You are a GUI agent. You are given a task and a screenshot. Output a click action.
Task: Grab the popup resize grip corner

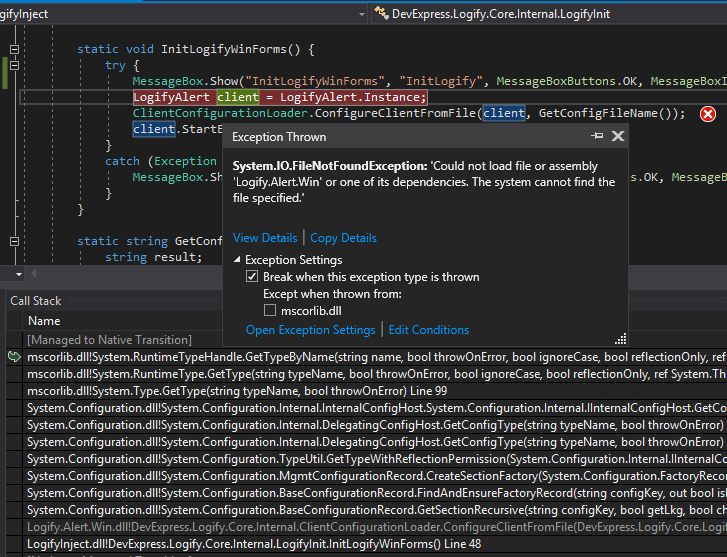pos(620,339)
